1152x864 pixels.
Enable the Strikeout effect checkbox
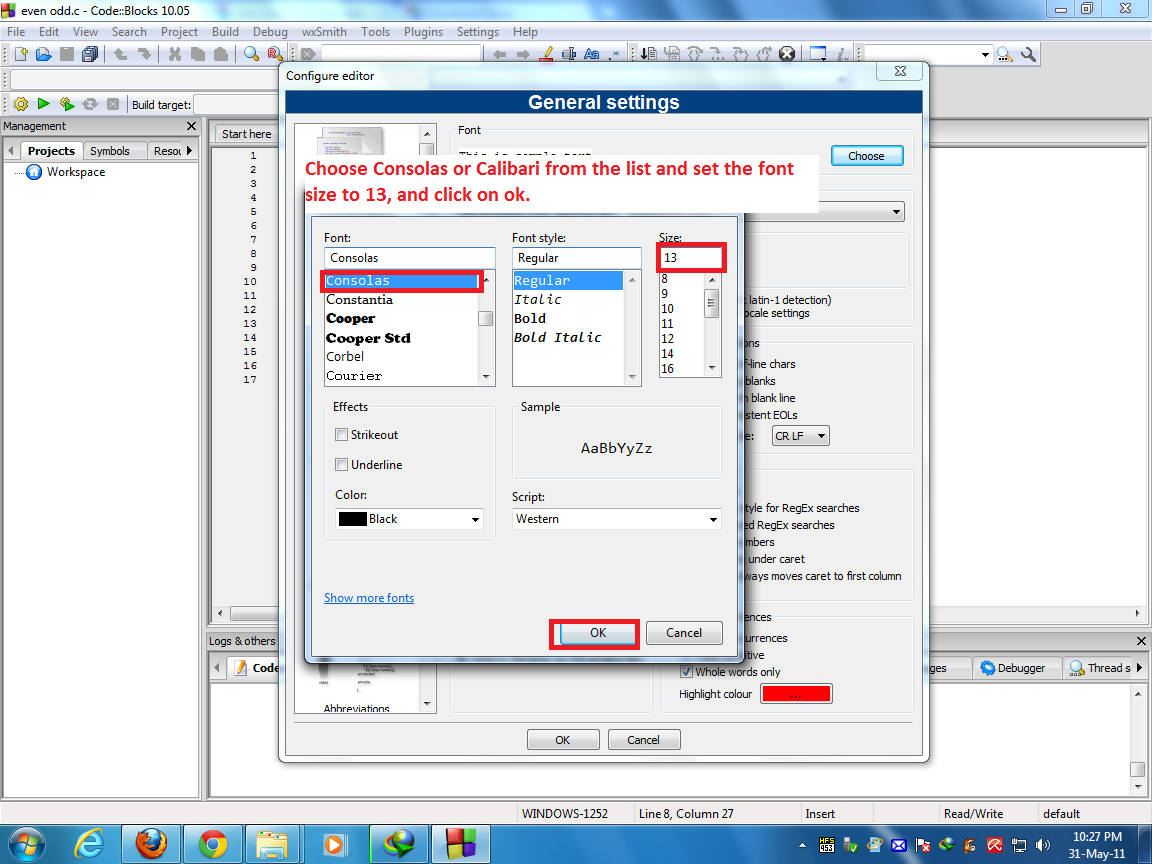pos(341,434)
